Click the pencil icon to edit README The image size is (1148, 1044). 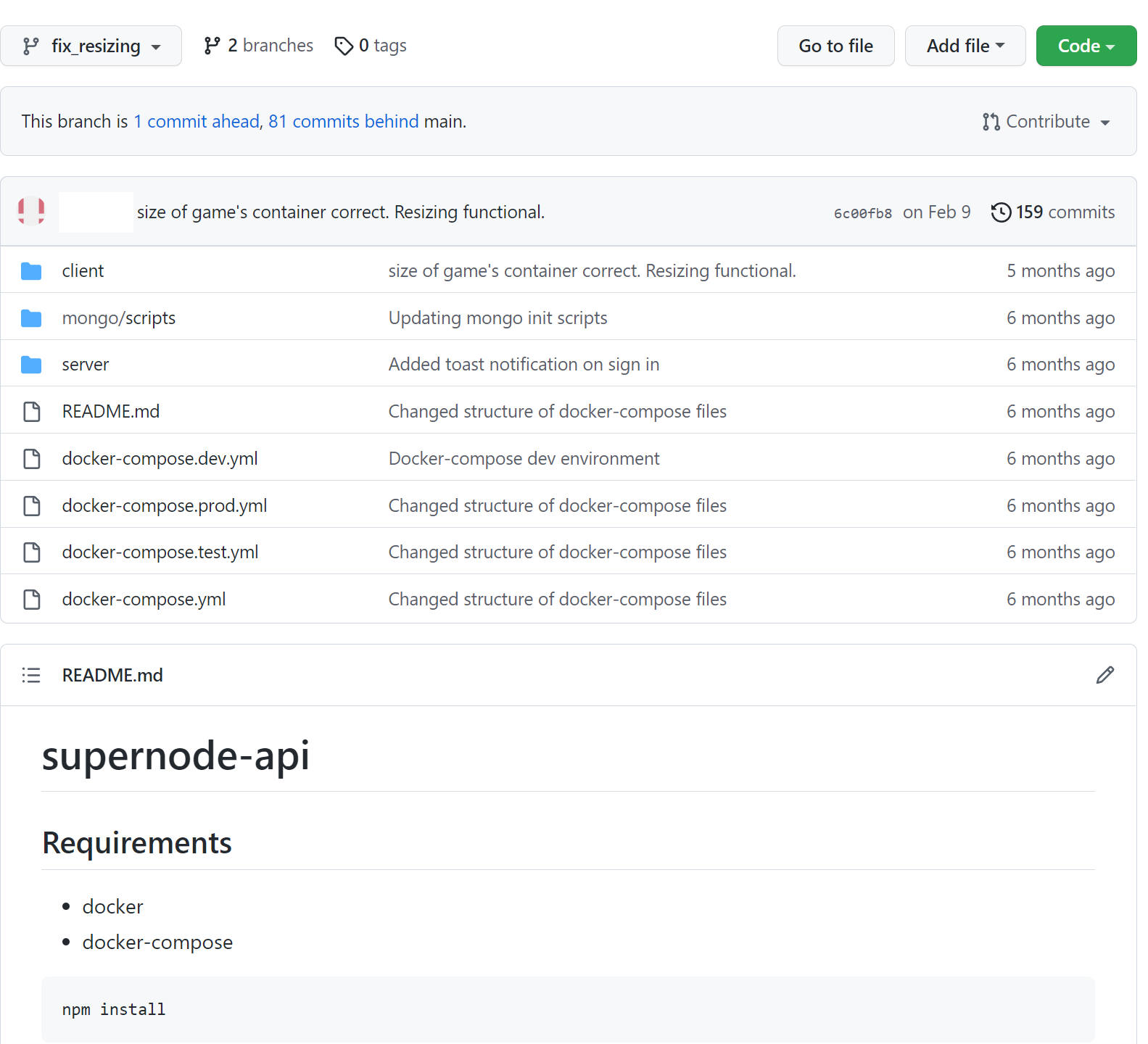(x=1104, y=675)
